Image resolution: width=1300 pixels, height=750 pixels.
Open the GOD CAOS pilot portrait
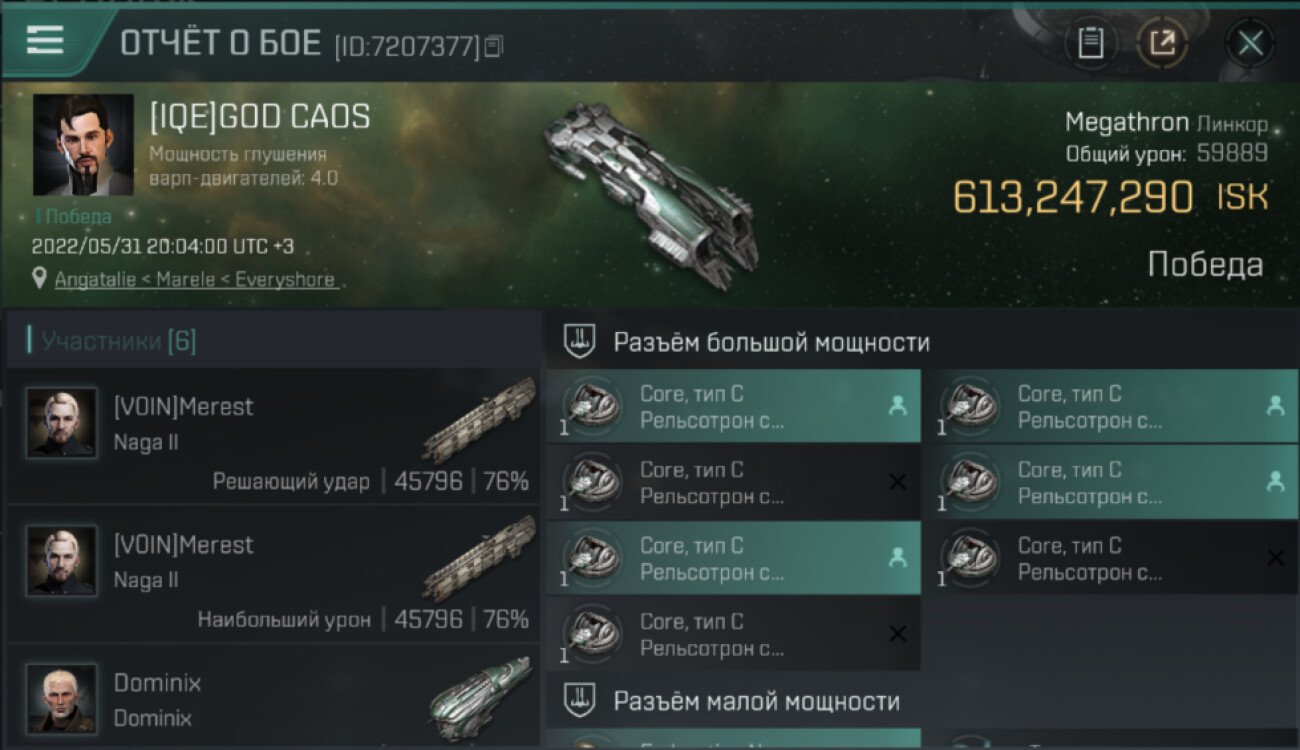83,145
